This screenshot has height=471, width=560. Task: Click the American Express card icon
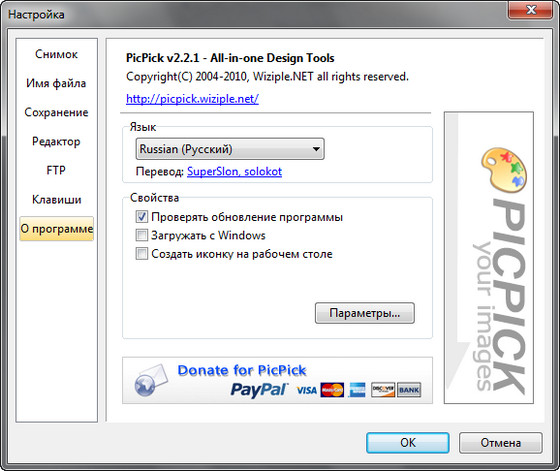click(x=358, y=390)
